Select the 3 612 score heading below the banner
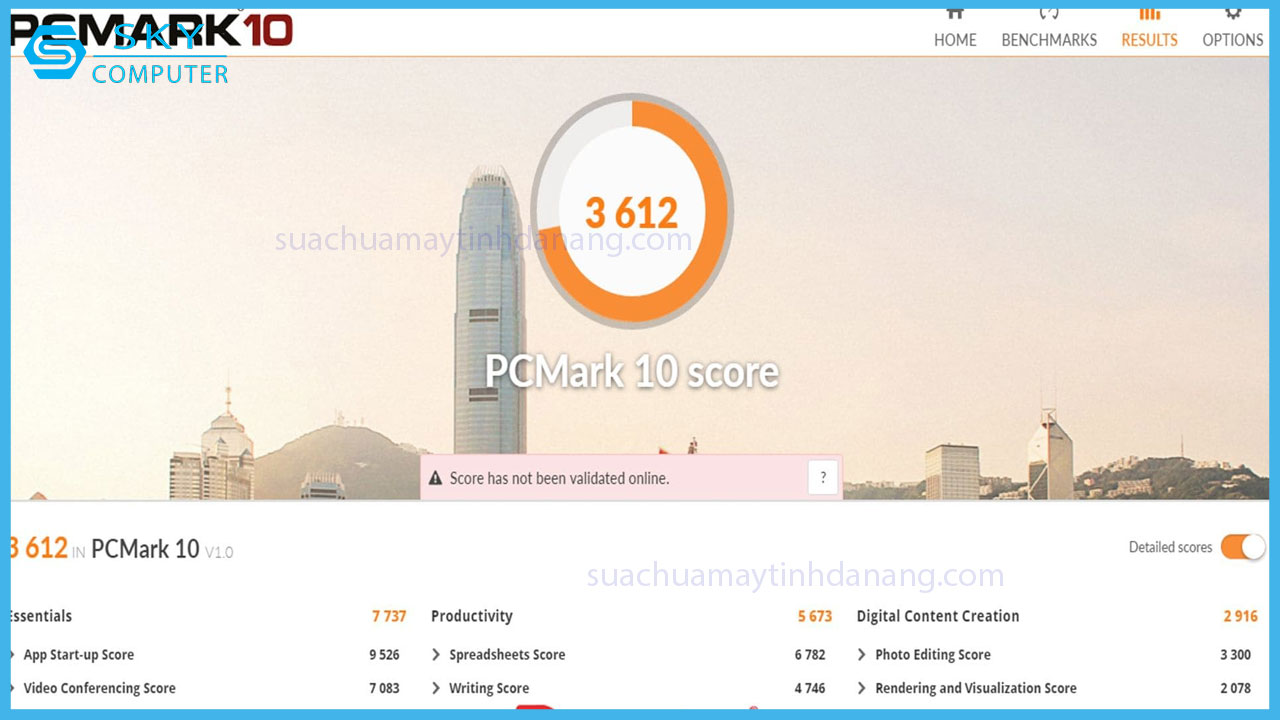This screenshot has height=720, width=1280. pyautogui.click(x=36, y=547)
